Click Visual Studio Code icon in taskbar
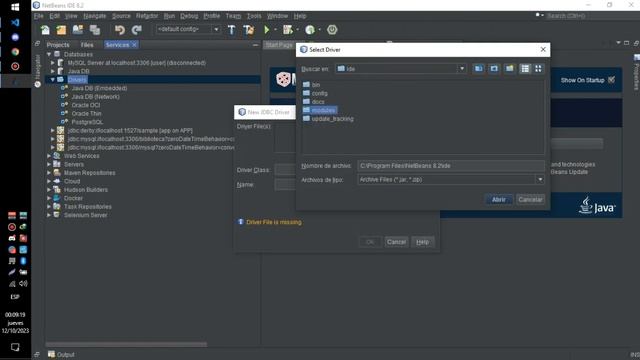 [15, 22]
